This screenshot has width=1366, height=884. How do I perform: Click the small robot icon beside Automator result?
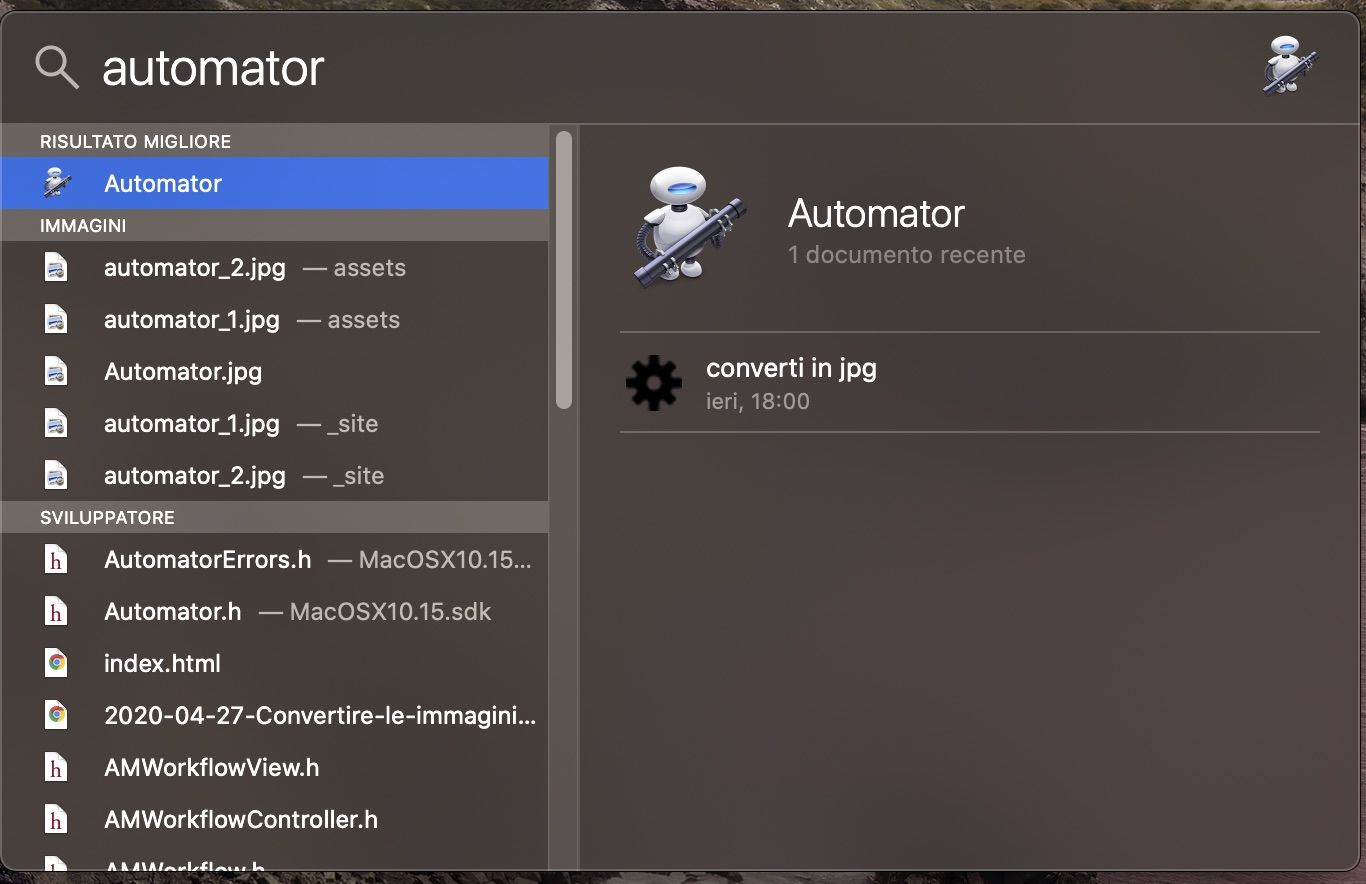click(57, 184)
